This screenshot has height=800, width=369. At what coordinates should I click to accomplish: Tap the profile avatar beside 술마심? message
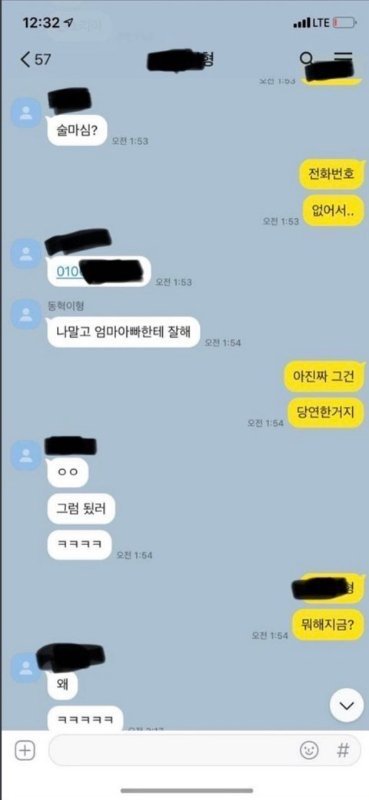click(26, 113)
